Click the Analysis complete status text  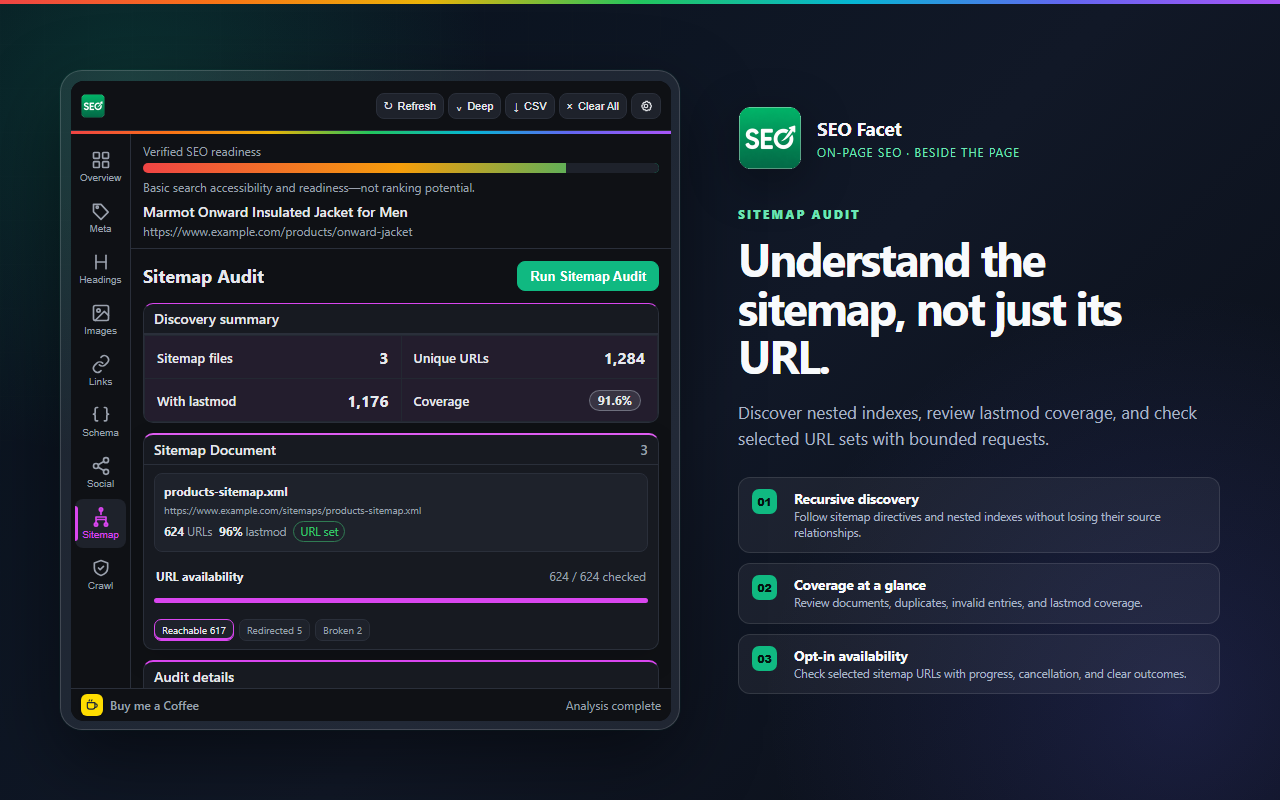613,706
